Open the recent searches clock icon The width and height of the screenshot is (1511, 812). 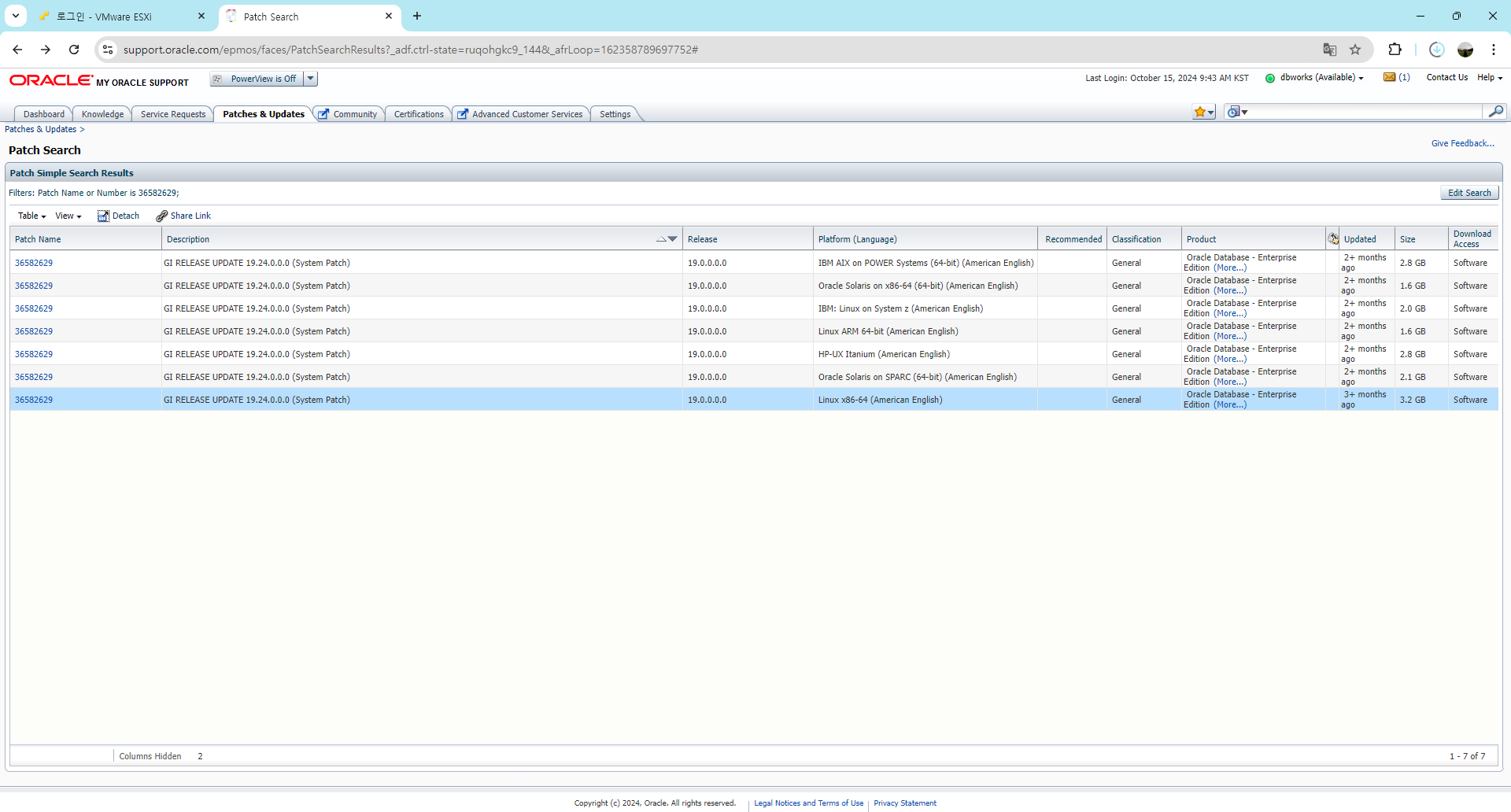click(x=1237, y=112)
